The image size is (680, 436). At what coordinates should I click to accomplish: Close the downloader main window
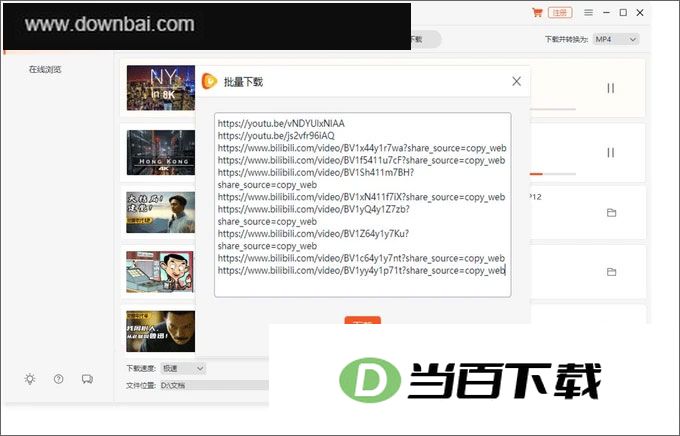coord(640,13)
